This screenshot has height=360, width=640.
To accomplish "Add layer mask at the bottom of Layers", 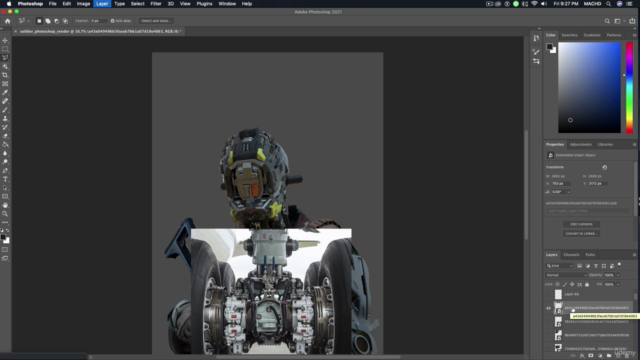I will [x=591, y=356].
